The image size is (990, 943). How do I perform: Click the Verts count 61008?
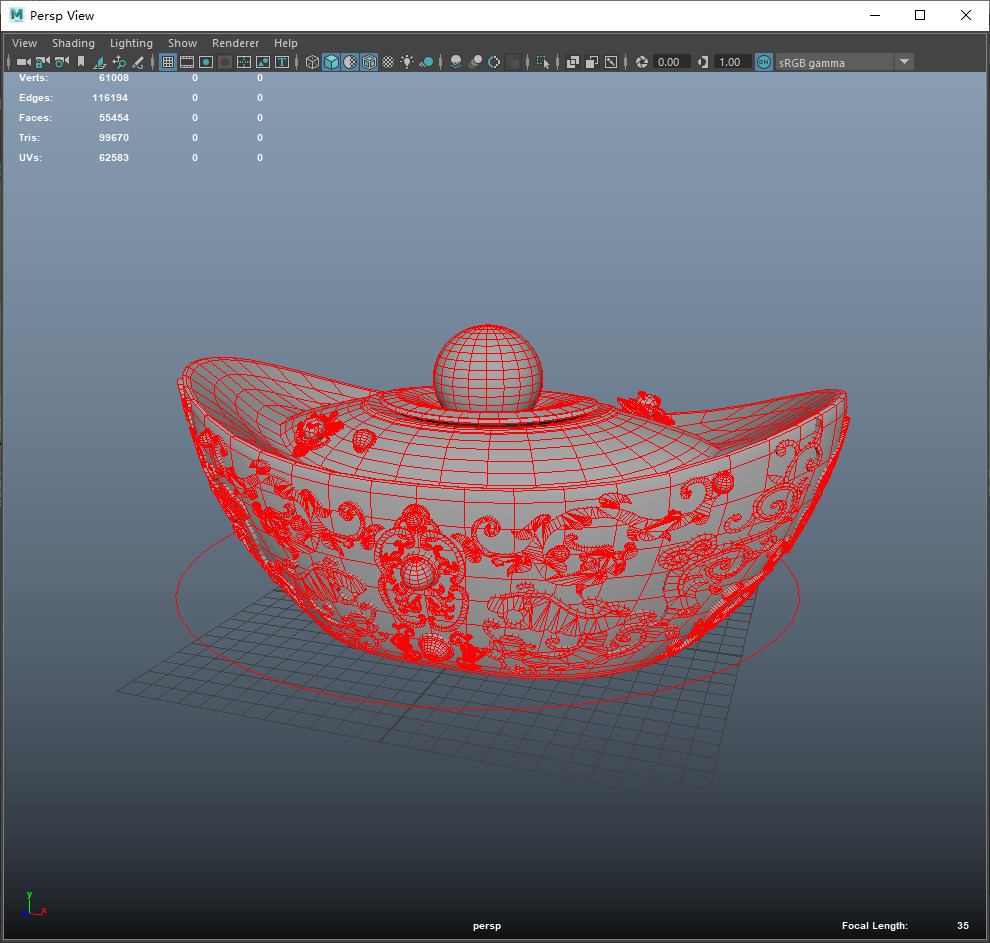point(114,78)
